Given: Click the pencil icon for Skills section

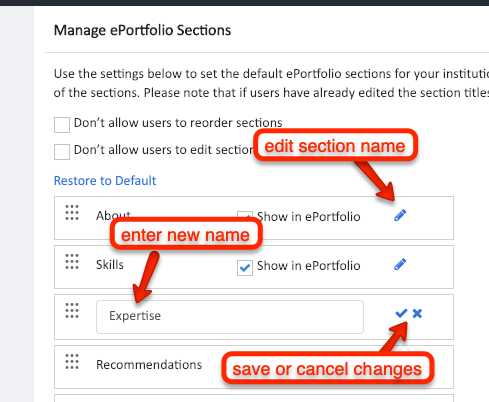Looking at the screenshot, I should pos(400,264).
